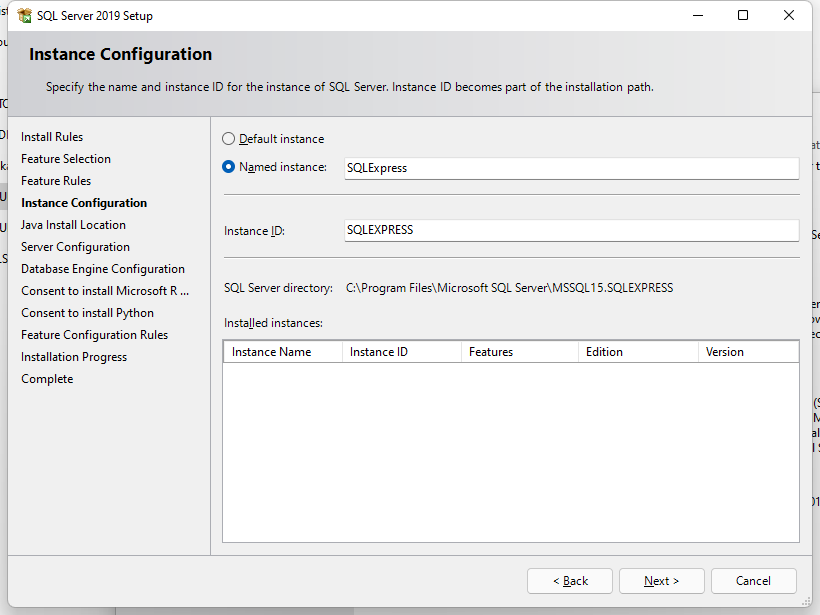Cancel the SQL Server setup
The height and width of the screenshot is (615, 820).
pos(754,581)
